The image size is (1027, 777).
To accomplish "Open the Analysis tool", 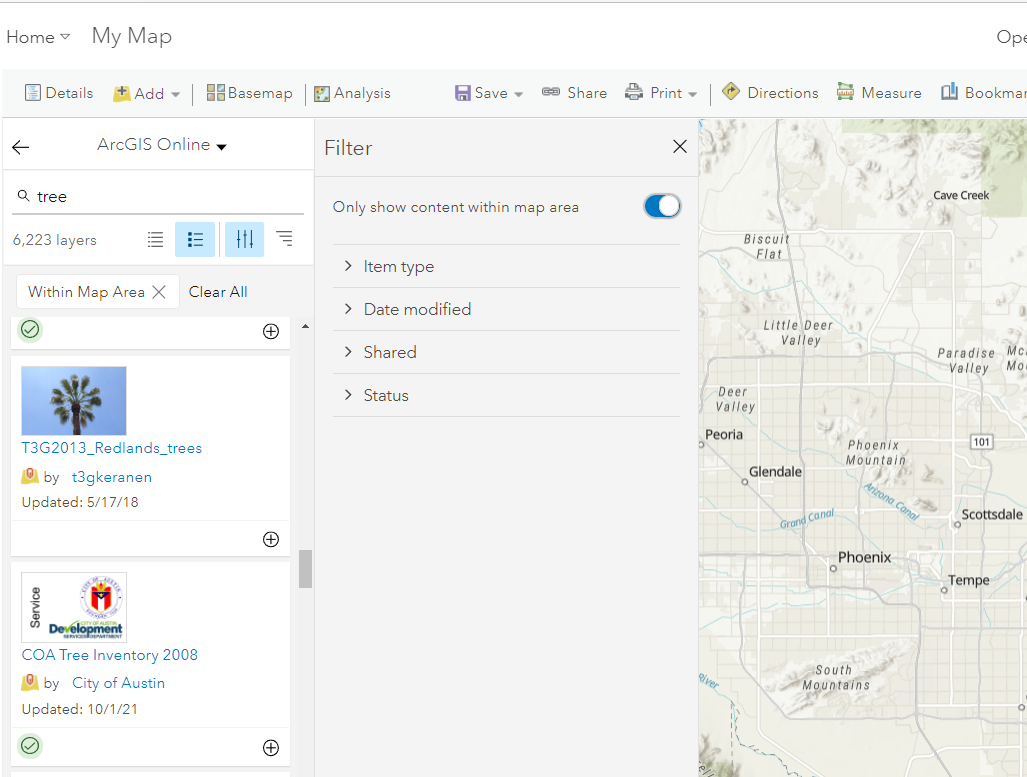I will pos(352,93).
